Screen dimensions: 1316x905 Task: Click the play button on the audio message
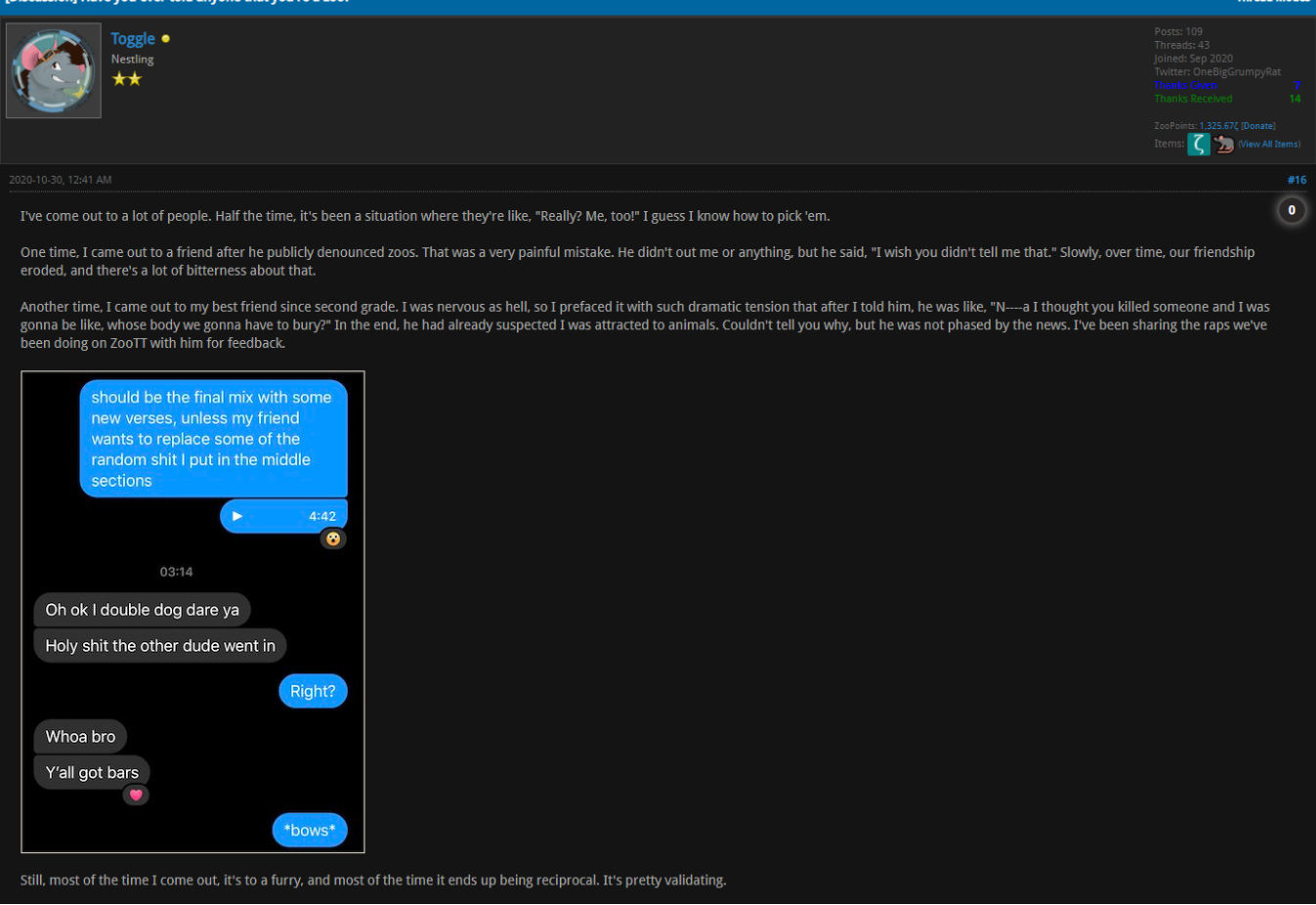[x=237, y=516]
